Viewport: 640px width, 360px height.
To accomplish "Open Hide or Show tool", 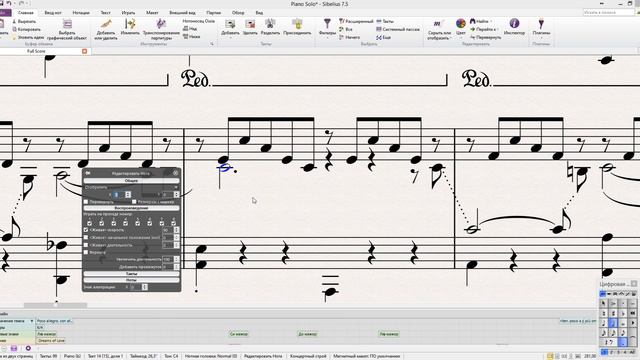I will pos(439,29).
